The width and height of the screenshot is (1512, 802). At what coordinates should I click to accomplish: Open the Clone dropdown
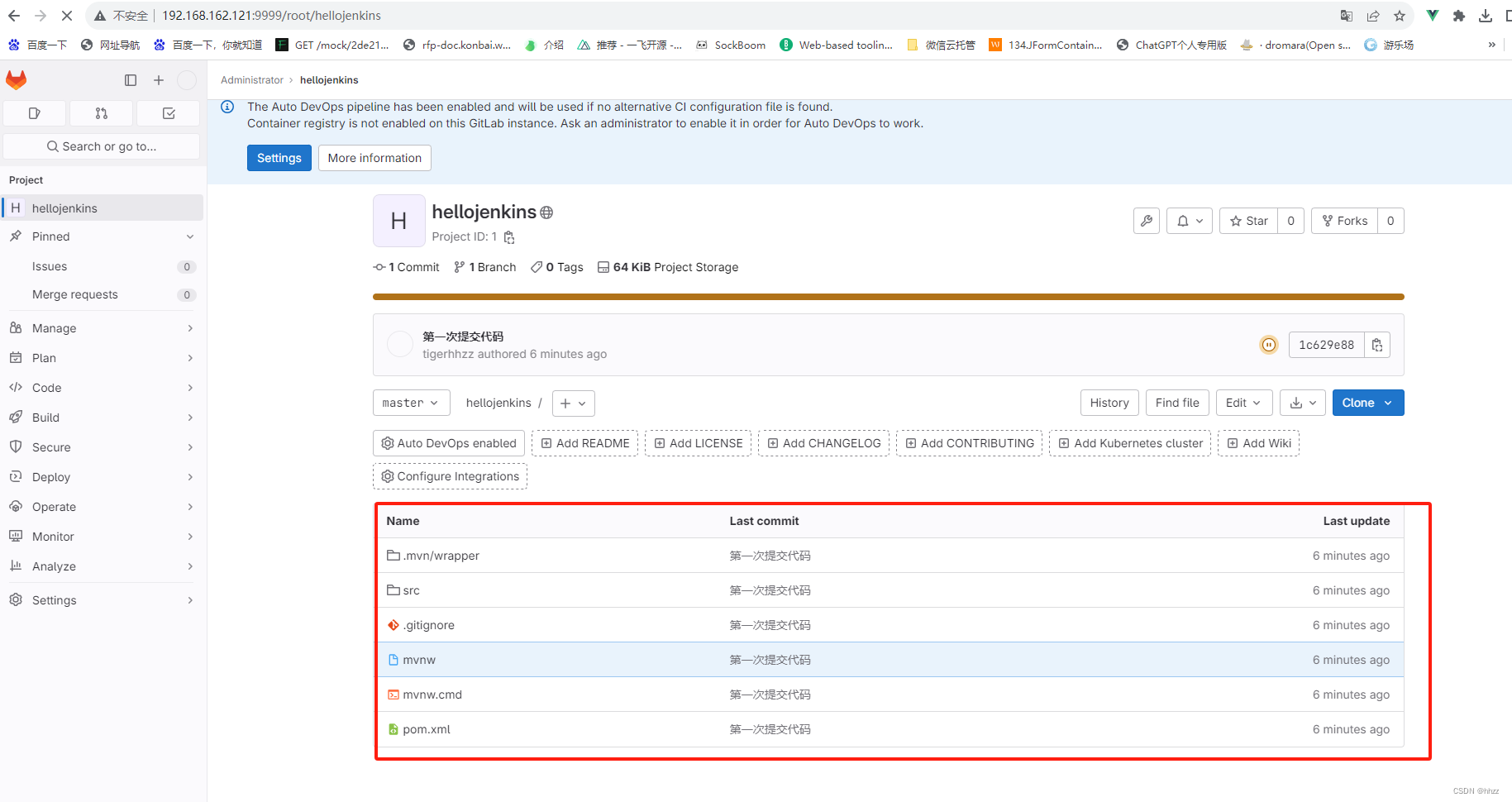pyautogui.click(x=1368, y=403)
